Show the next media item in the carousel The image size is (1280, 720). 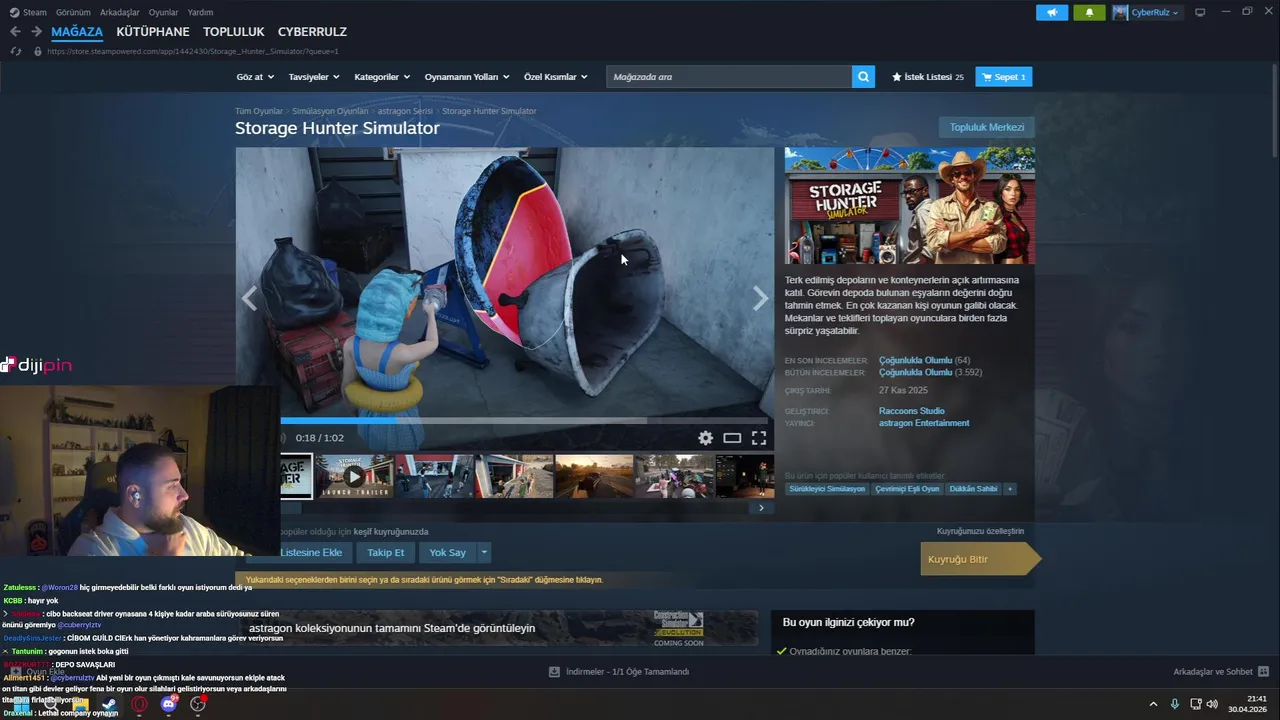click(761, 298)
